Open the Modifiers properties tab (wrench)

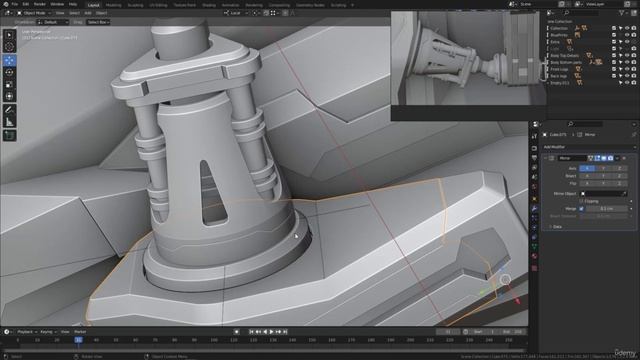(x=534, y=208)
